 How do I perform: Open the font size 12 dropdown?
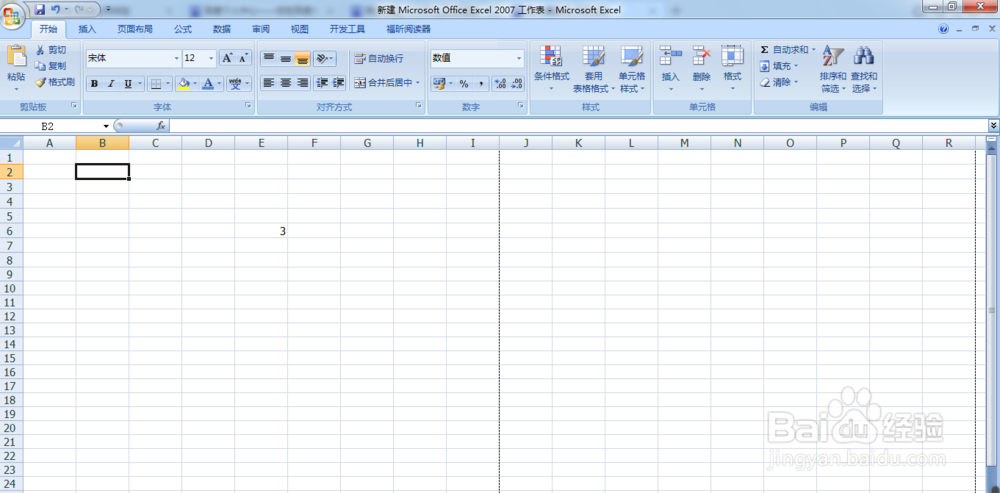pyautogui.click(x=212, y=58)
